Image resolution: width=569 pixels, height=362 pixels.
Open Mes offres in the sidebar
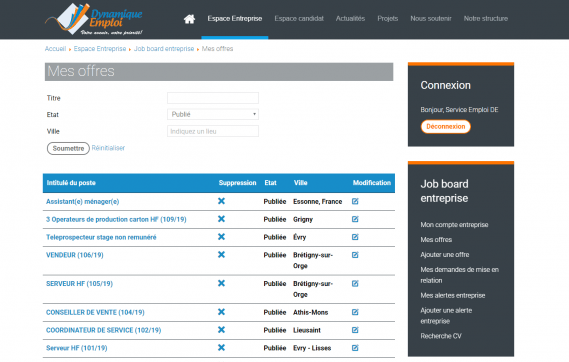pyautogui.click(x=436, y=239)
